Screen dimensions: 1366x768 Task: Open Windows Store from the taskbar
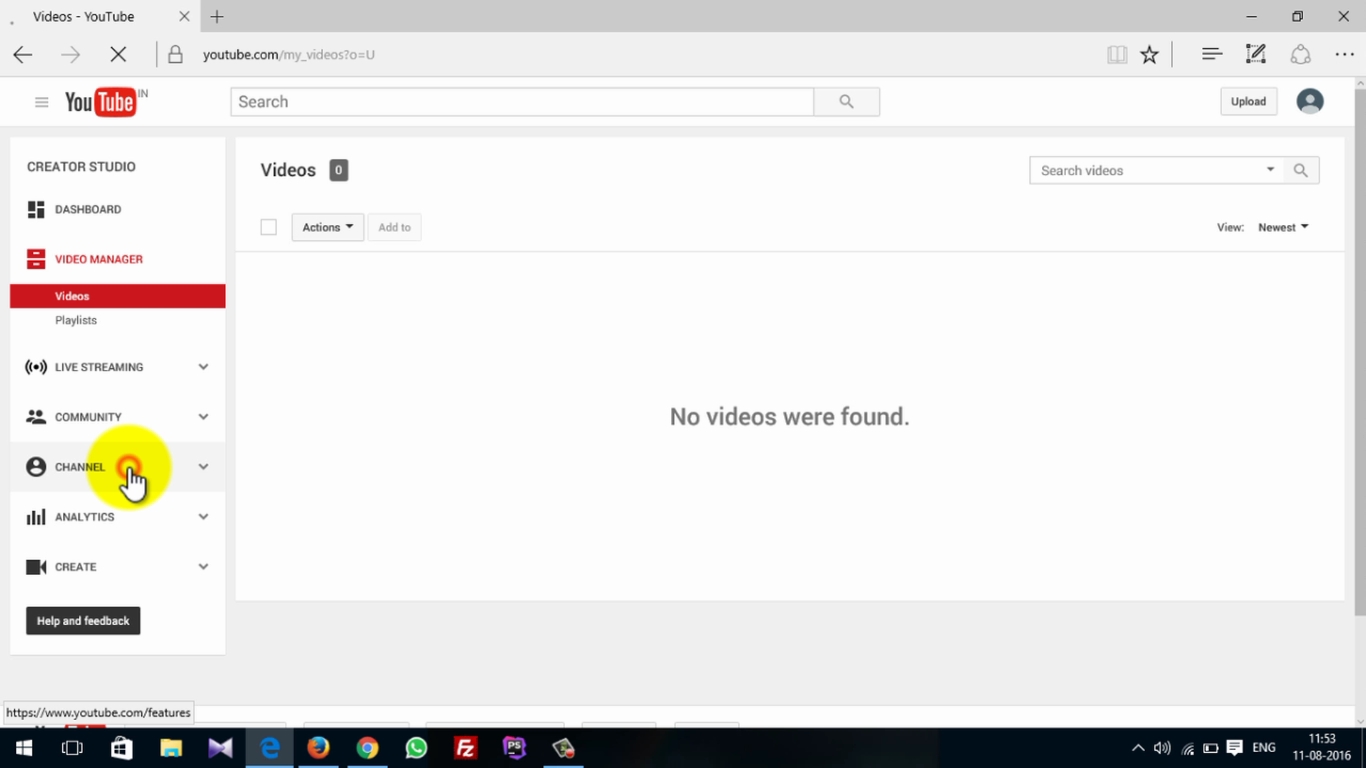(x=121, y=748)
